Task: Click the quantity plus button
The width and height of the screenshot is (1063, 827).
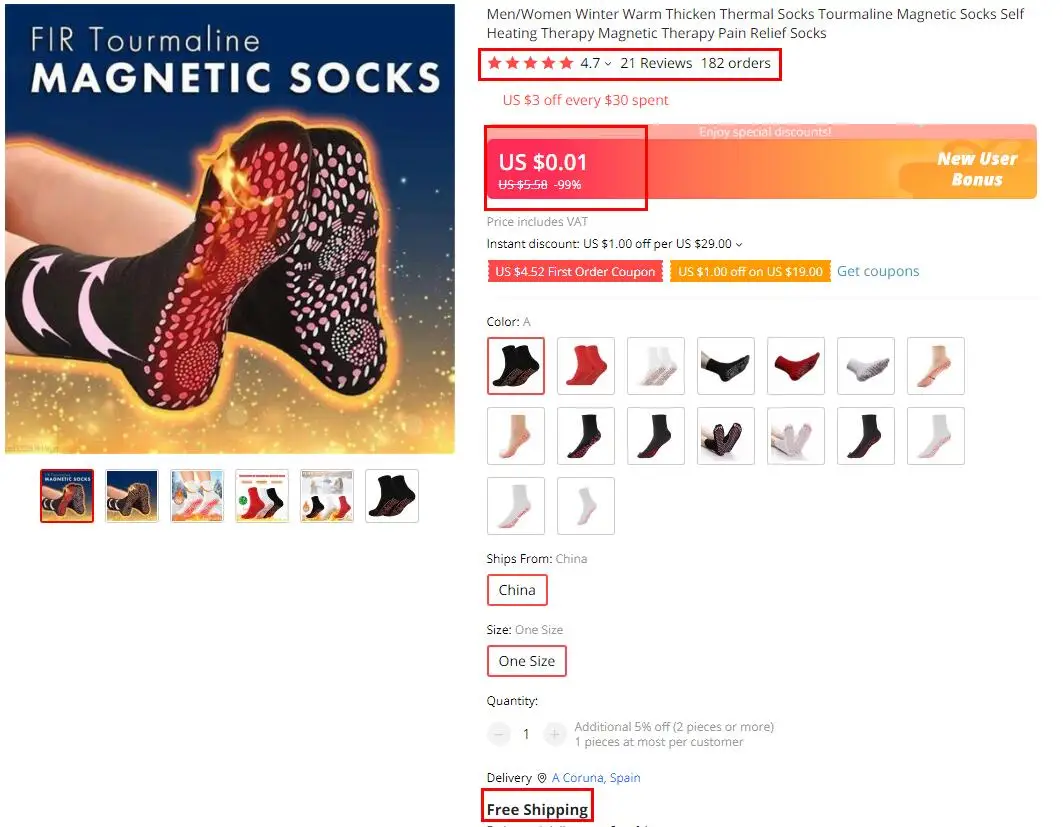Action: 555,735
